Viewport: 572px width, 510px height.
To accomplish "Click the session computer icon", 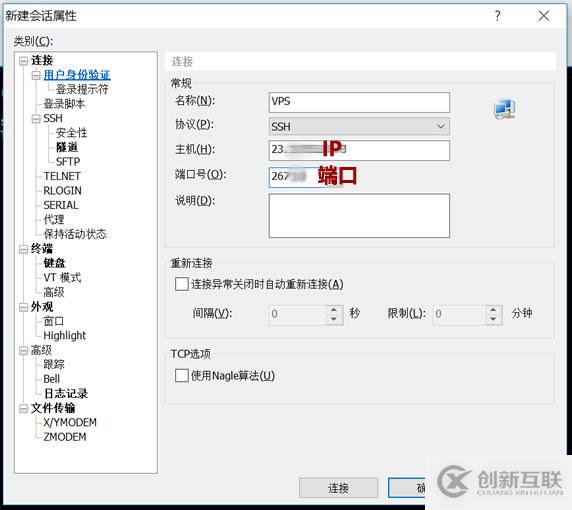I will 505,109.
